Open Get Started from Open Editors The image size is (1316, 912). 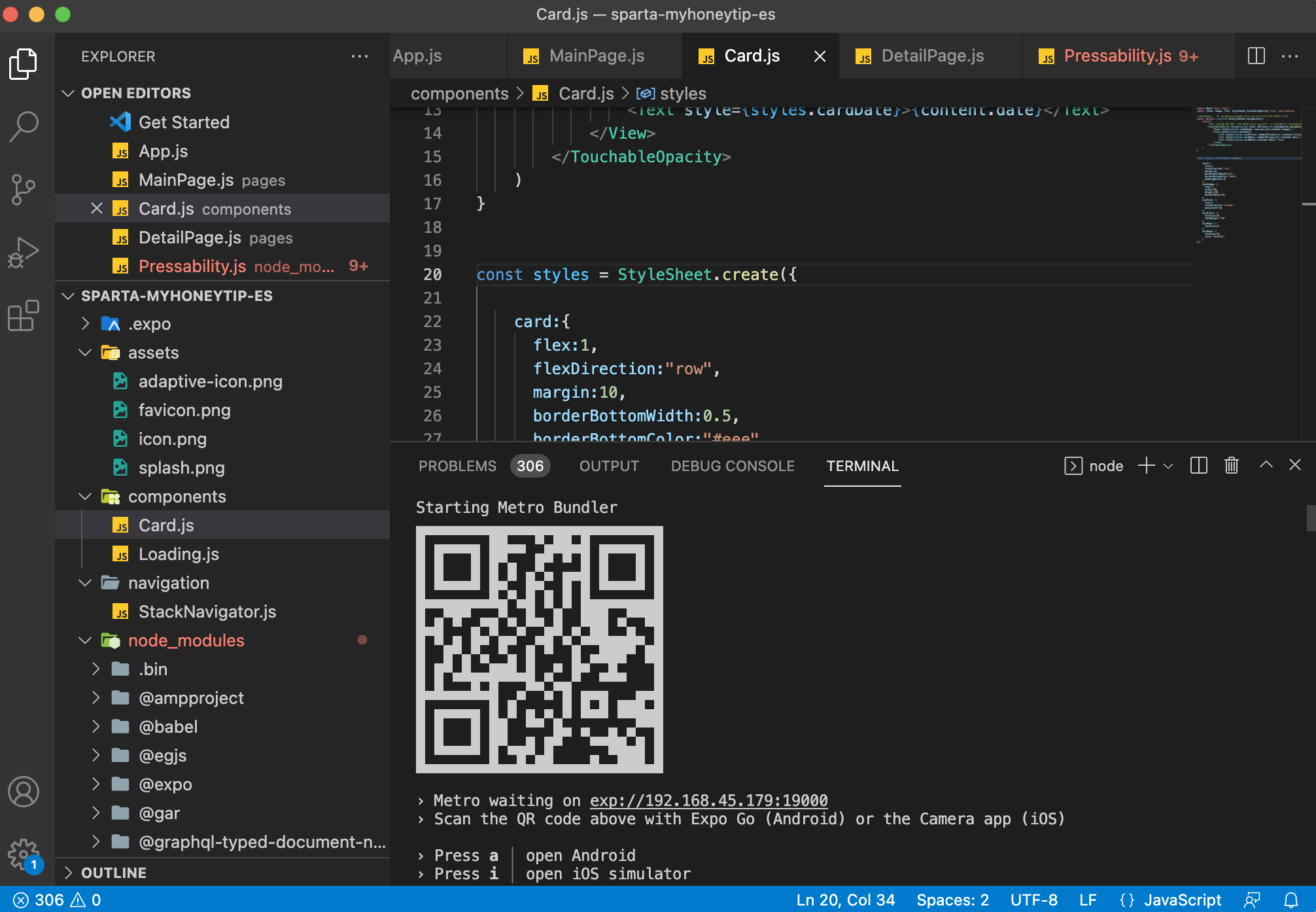(x=184, y=122)
